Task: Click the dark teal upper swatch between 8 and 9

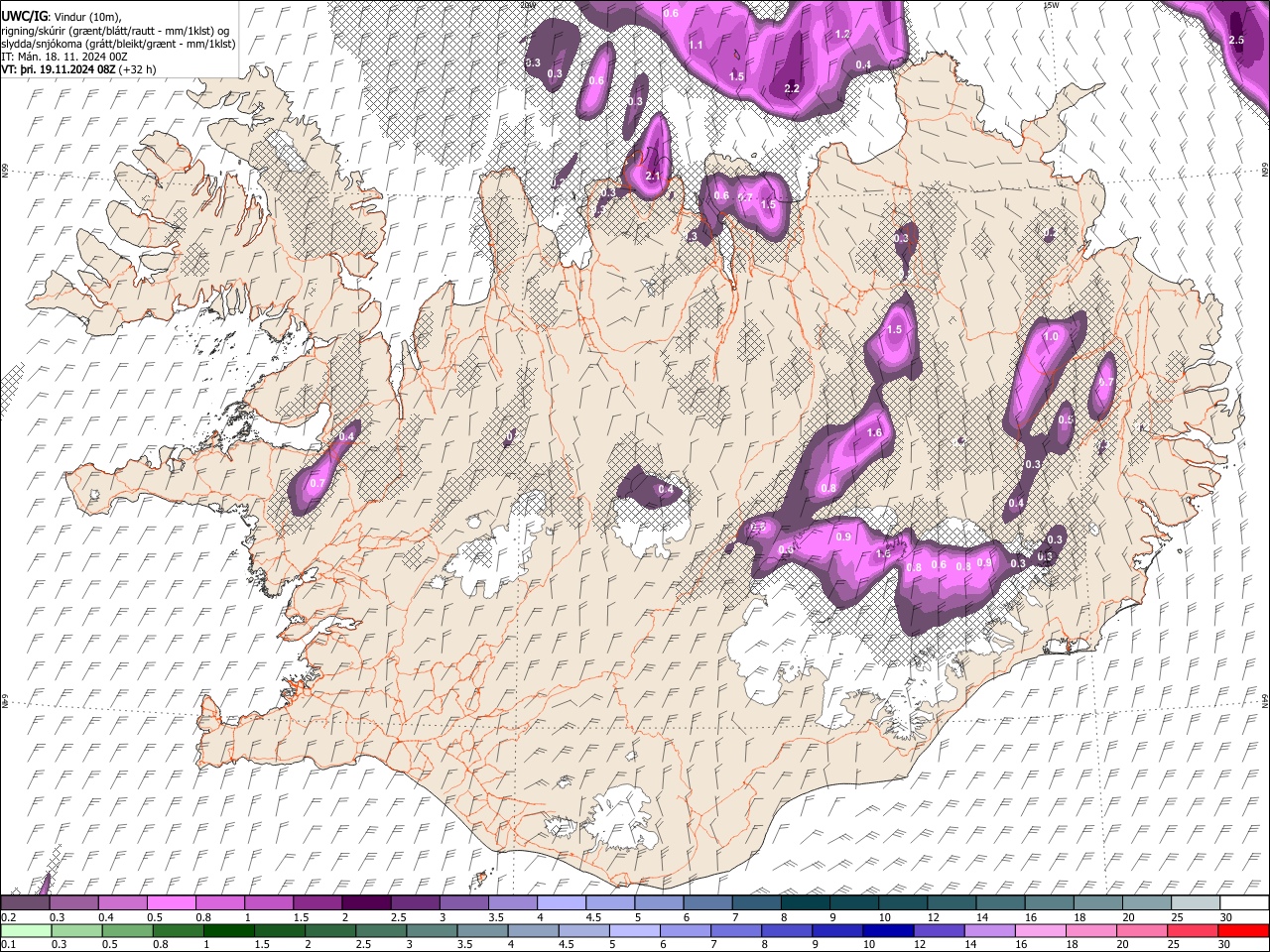Action: [x=806, y=903]
